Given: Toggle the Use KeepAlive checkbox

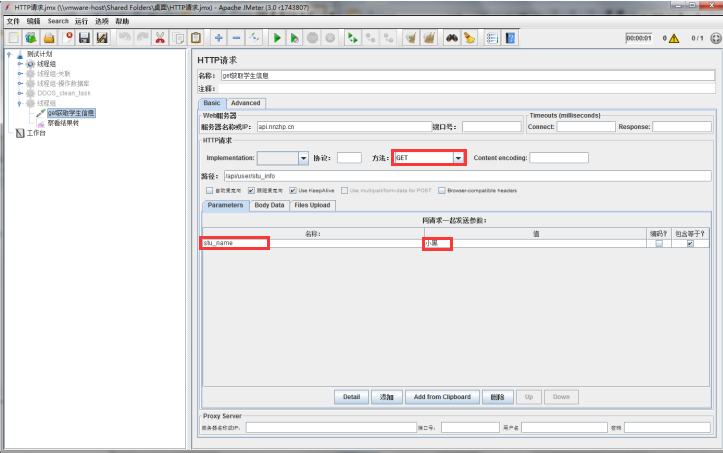Looking at the screenshot, I should tap(293, 191).
